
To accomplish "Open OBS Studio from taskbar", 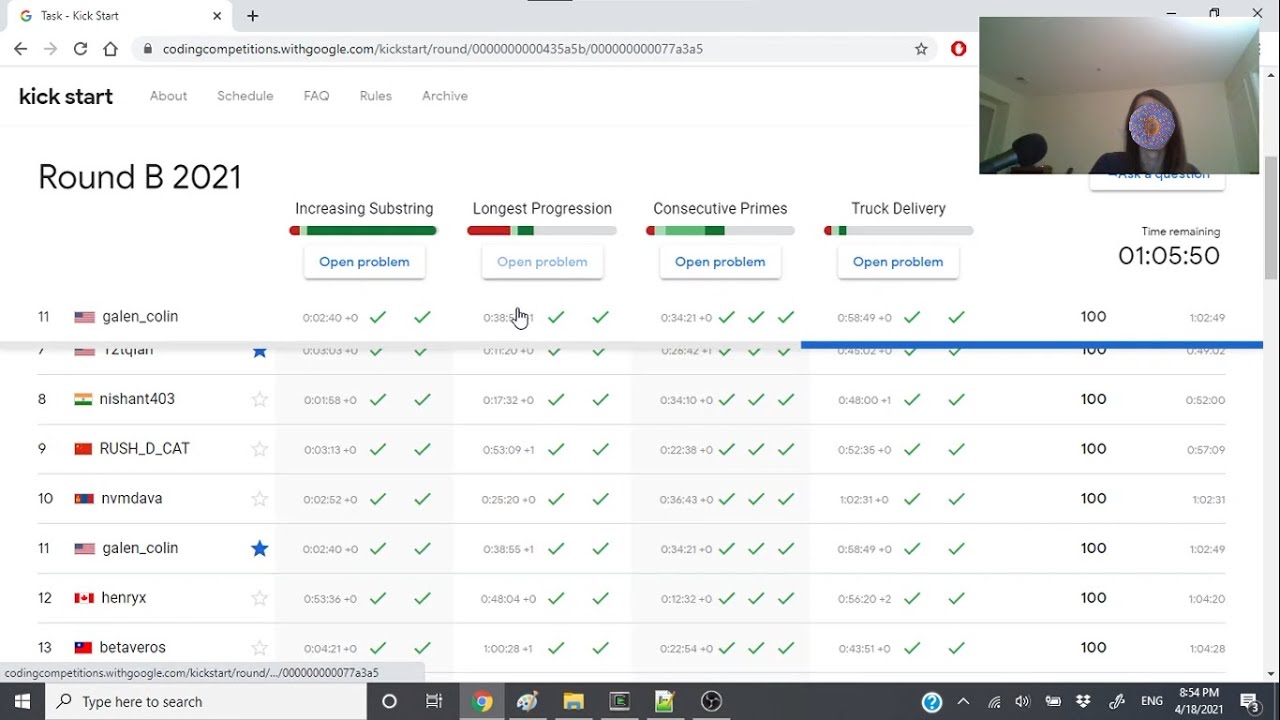I will click(711, 701).
